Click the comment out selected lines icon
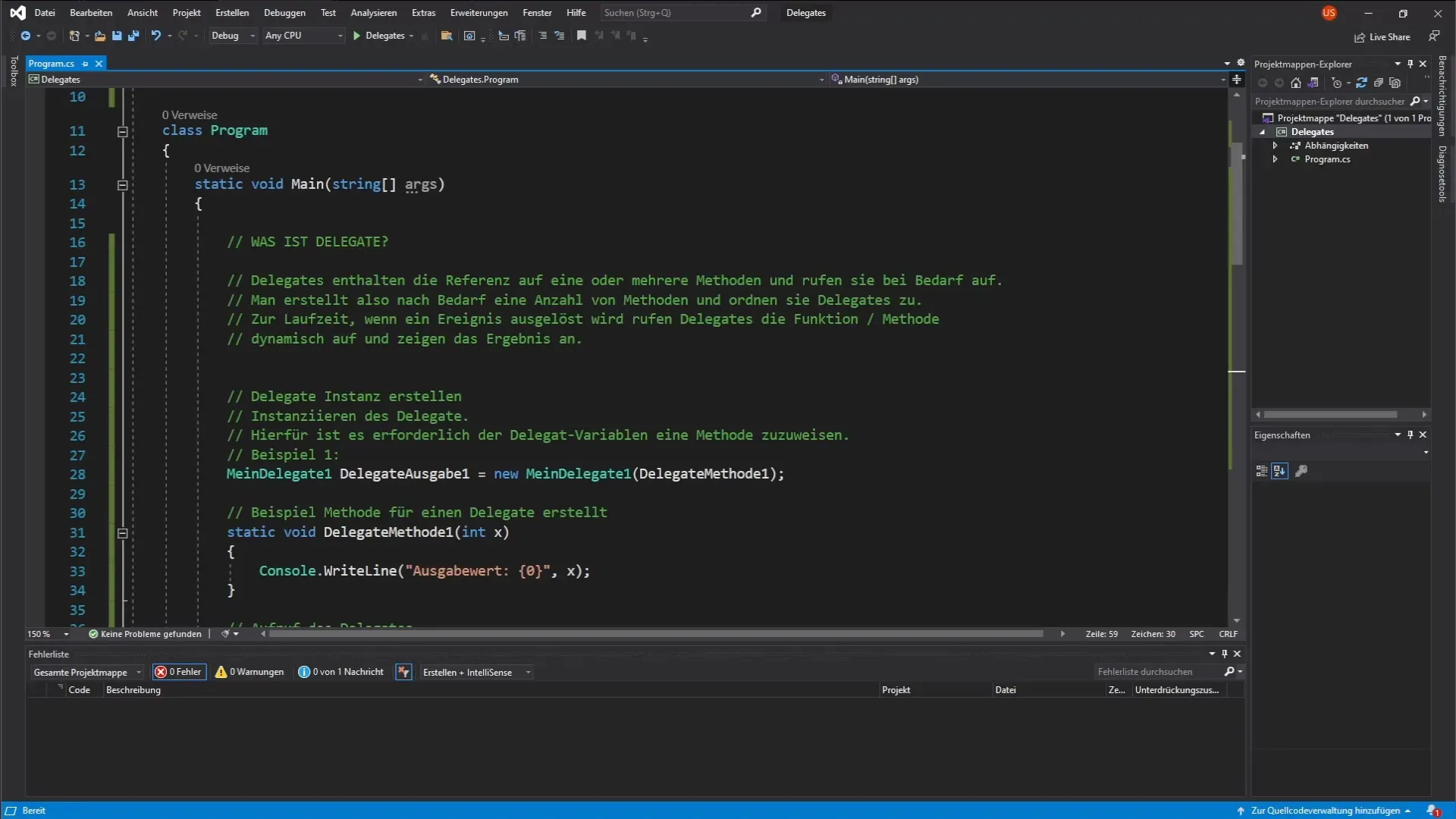Viewport: 1456px width, 819px height. 542,36
